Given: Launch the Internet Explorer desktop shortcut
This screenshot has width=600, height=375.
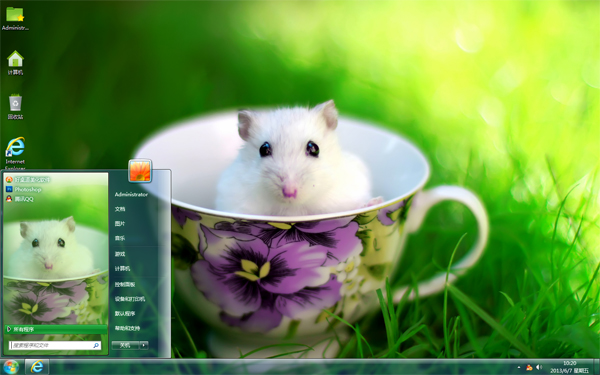Looking at the screenshot, I should [15, 153].
